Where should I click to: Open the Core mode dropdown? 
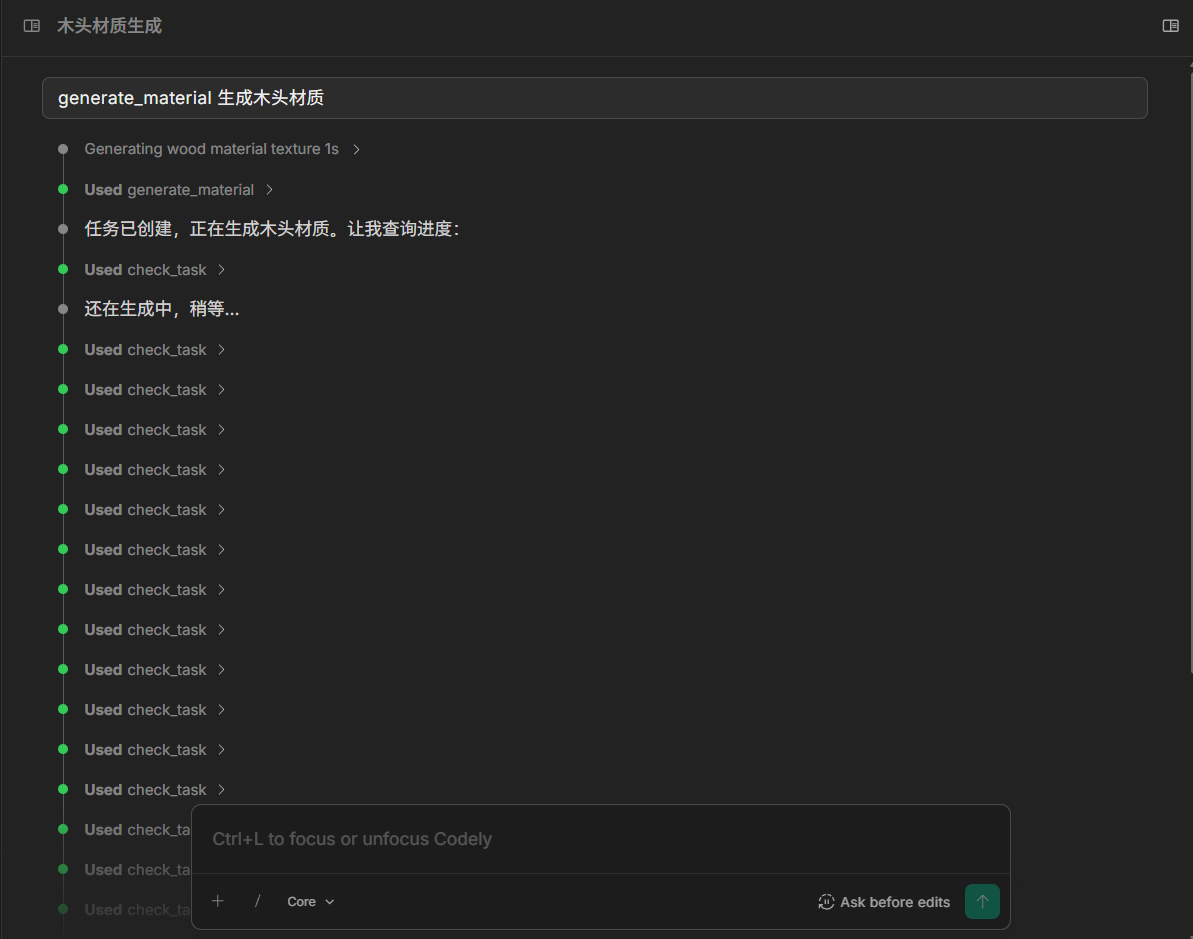coord(310,902)
